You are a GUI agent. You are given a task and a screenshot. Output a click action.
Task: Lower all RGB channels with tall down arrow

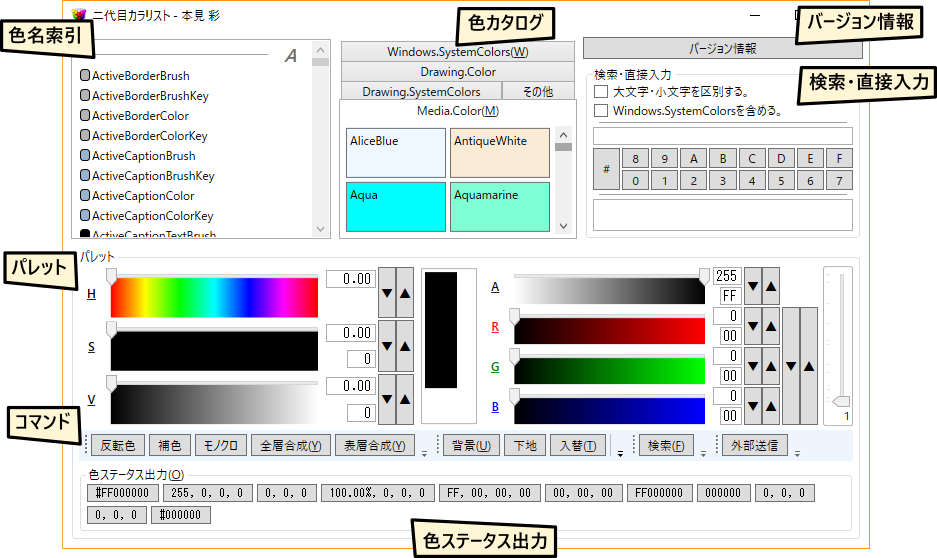point(791,366)
